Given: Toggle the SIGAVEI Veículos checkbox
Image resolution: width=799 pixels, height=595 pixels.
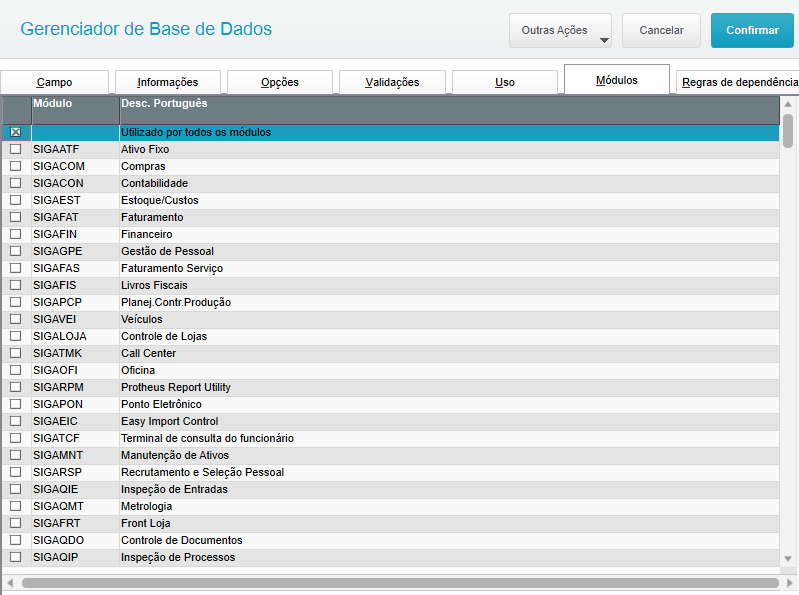Looking at the screenshot, I should pyautogui.click(x=16, y=319).
